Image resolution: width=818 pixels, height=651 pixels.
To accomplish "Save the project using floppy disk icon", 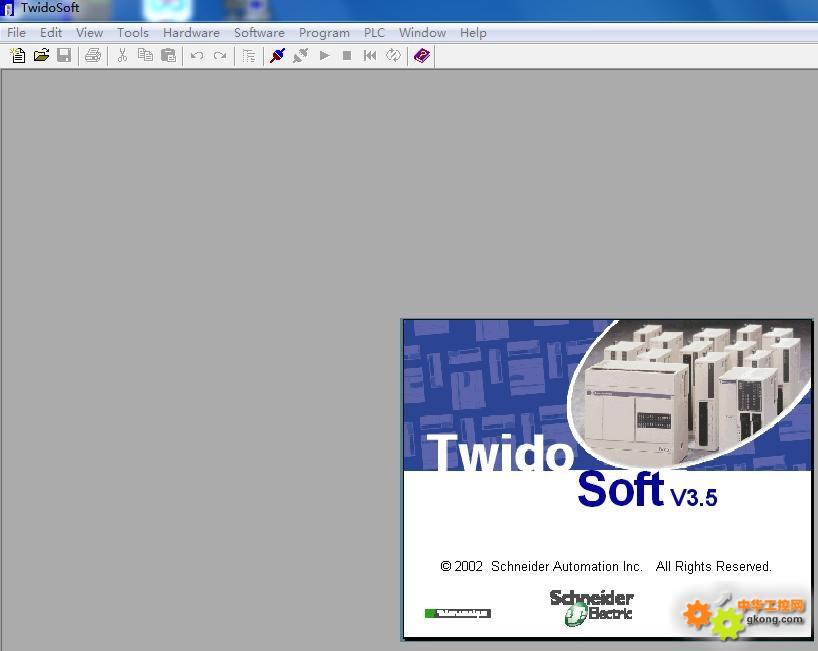I will 64,55.
